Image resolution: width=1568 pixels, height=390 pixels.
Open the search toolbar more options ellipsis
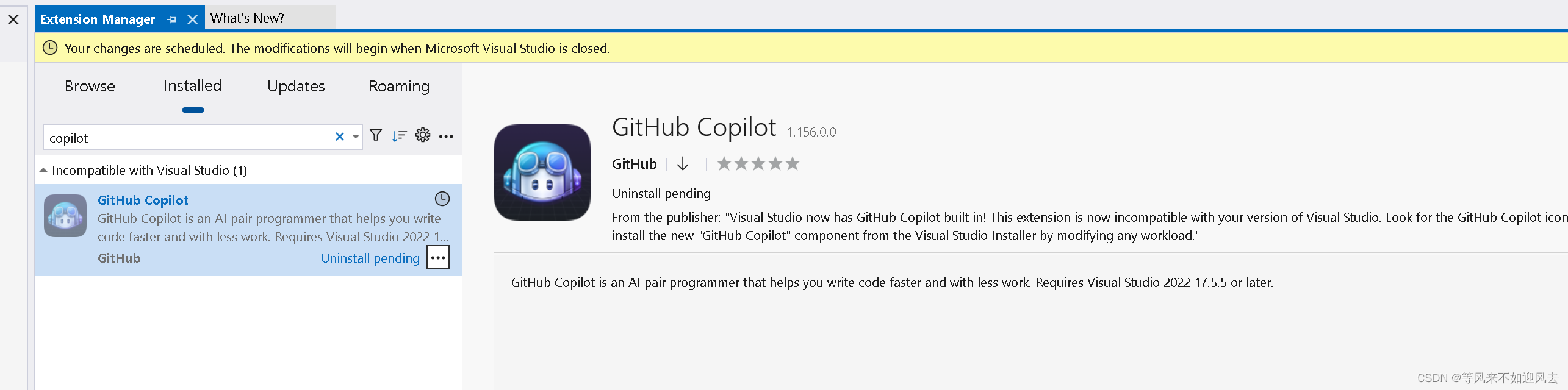(446, 136)
